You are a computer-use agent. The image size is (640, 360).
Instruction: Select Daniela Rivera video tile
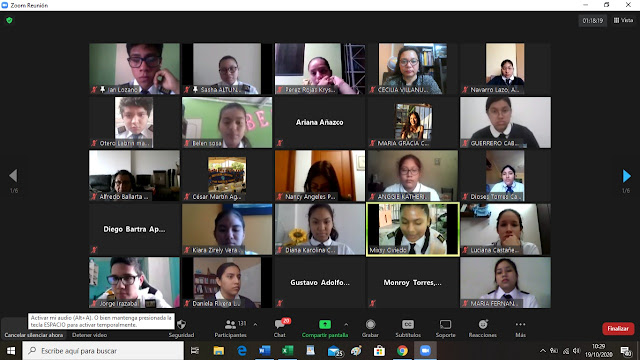click(227, 282)
